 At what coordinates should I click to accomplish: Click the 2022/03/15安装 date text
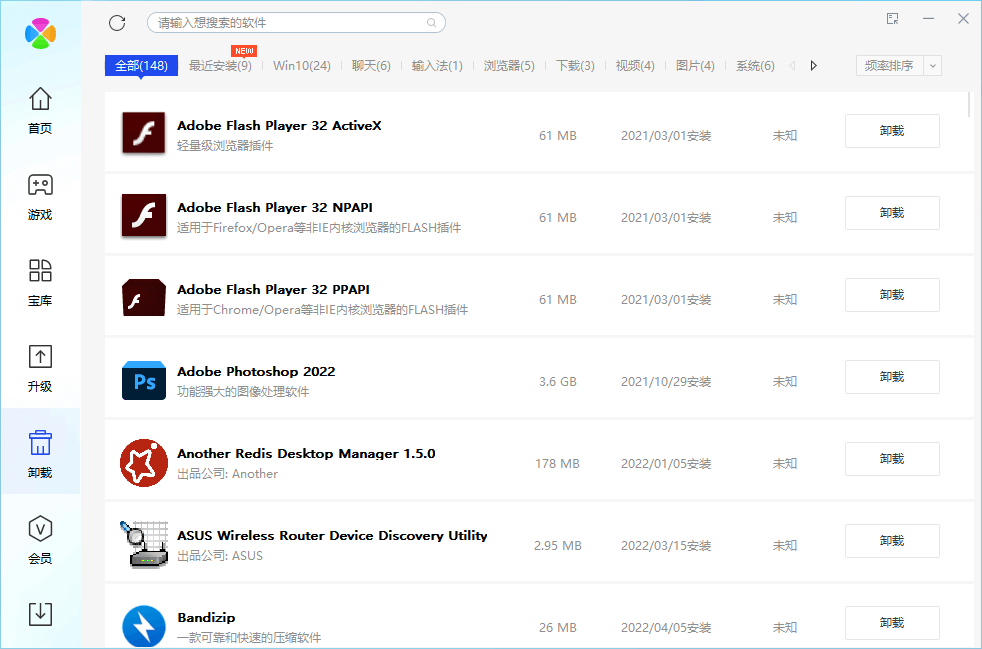click(x=666, y=546)
